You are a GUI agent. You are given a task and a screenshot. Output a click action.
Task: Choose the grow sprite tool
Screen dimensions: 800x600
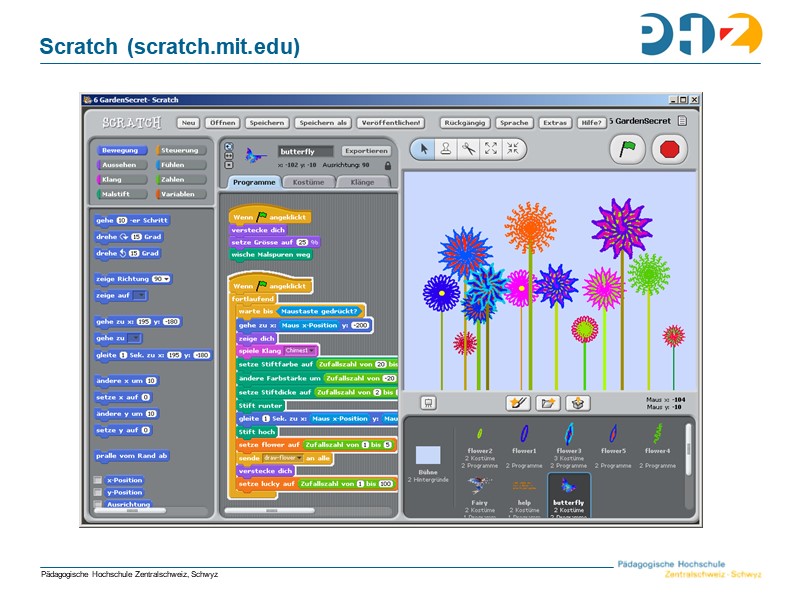click(x=490, y=148)
